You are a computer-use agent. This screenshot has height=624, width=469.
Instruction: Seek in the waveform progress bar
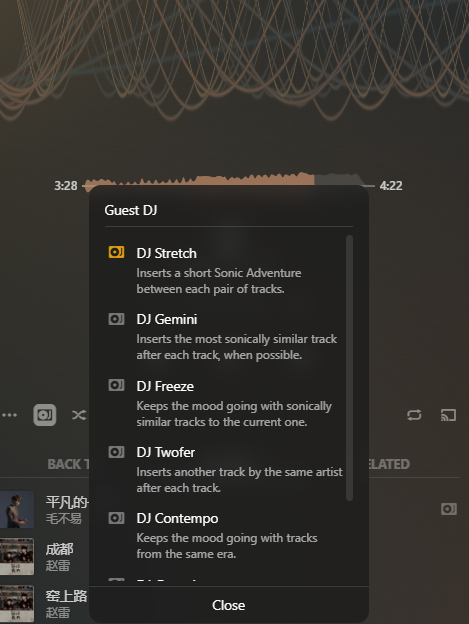click(x=229, y=181)
